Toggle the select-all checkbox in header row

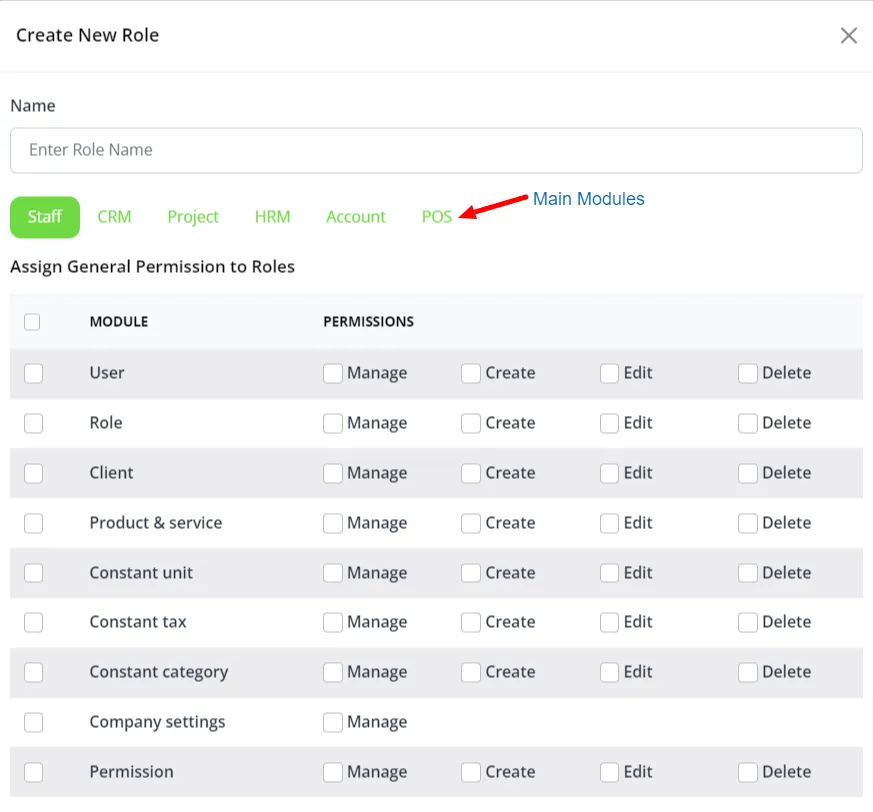tap(32, 322)
